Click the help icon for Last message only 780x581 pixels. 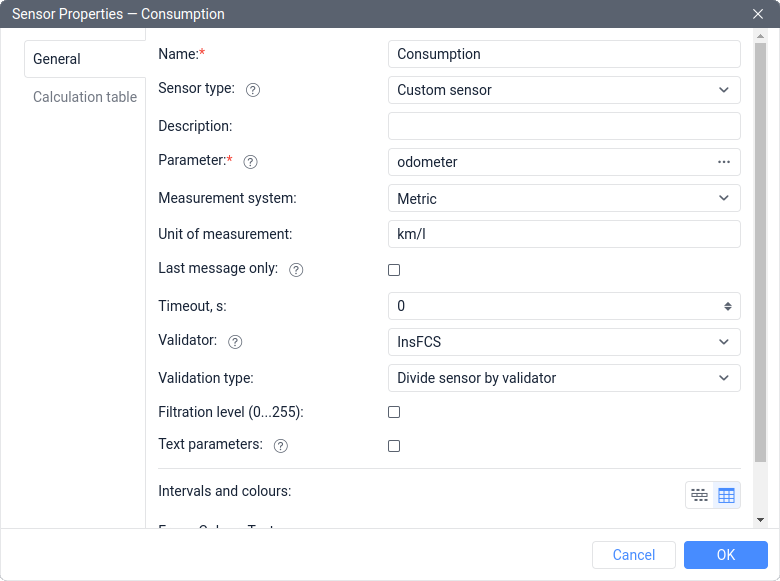tap(296, 270)
